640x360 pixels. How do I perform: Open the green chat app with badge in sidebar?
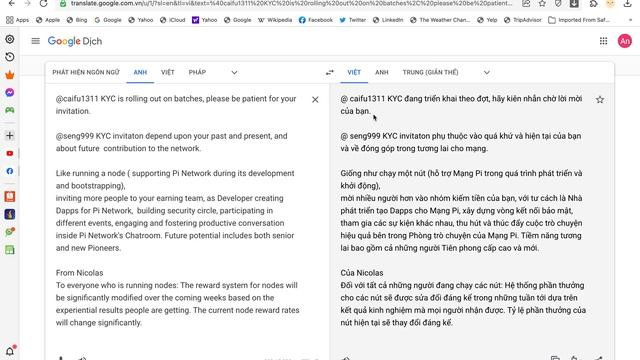click(10, 232)
